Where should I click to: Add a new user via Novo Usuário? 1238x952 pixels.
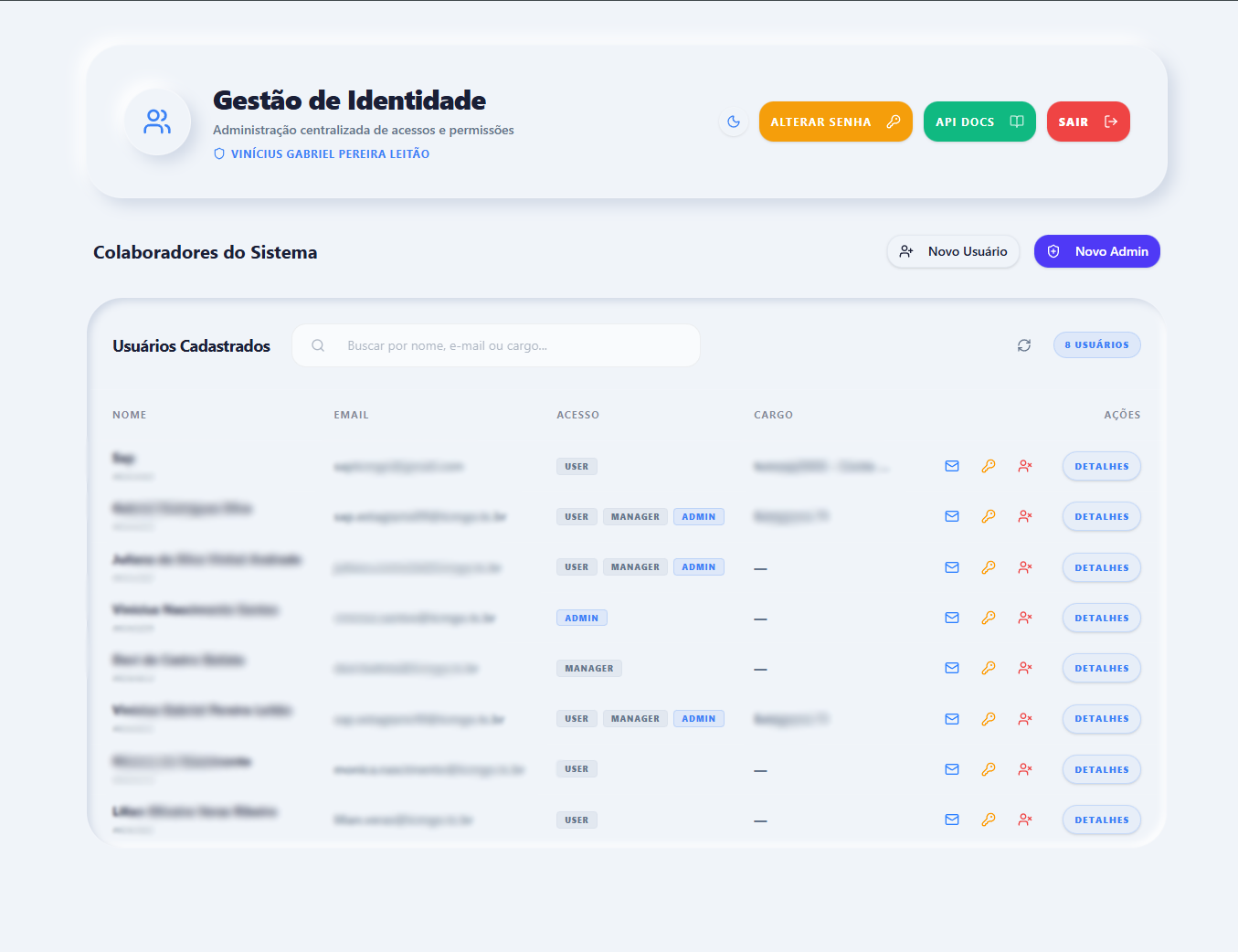coord(953,251)
